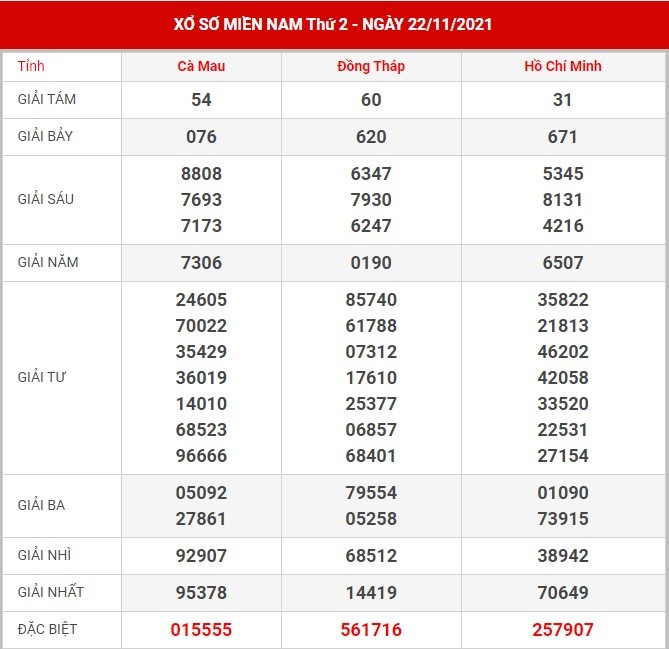The height and width of the screenshot is (649, 669).
Task: Select Cà Mau special prize 015555
Action: coord(201,630)
